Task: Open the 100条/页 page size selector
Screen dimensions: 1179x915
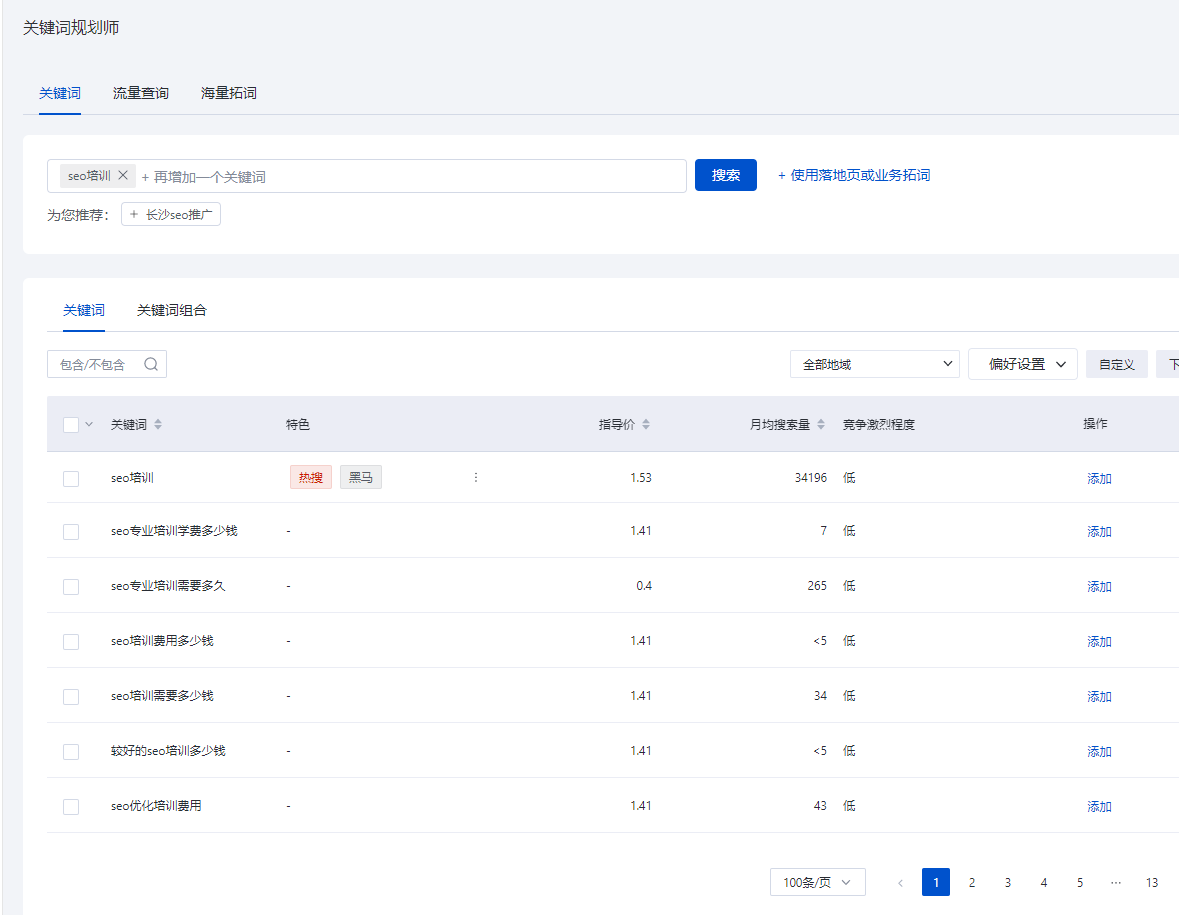Action: pyautogui.click(x=817, y=883)
